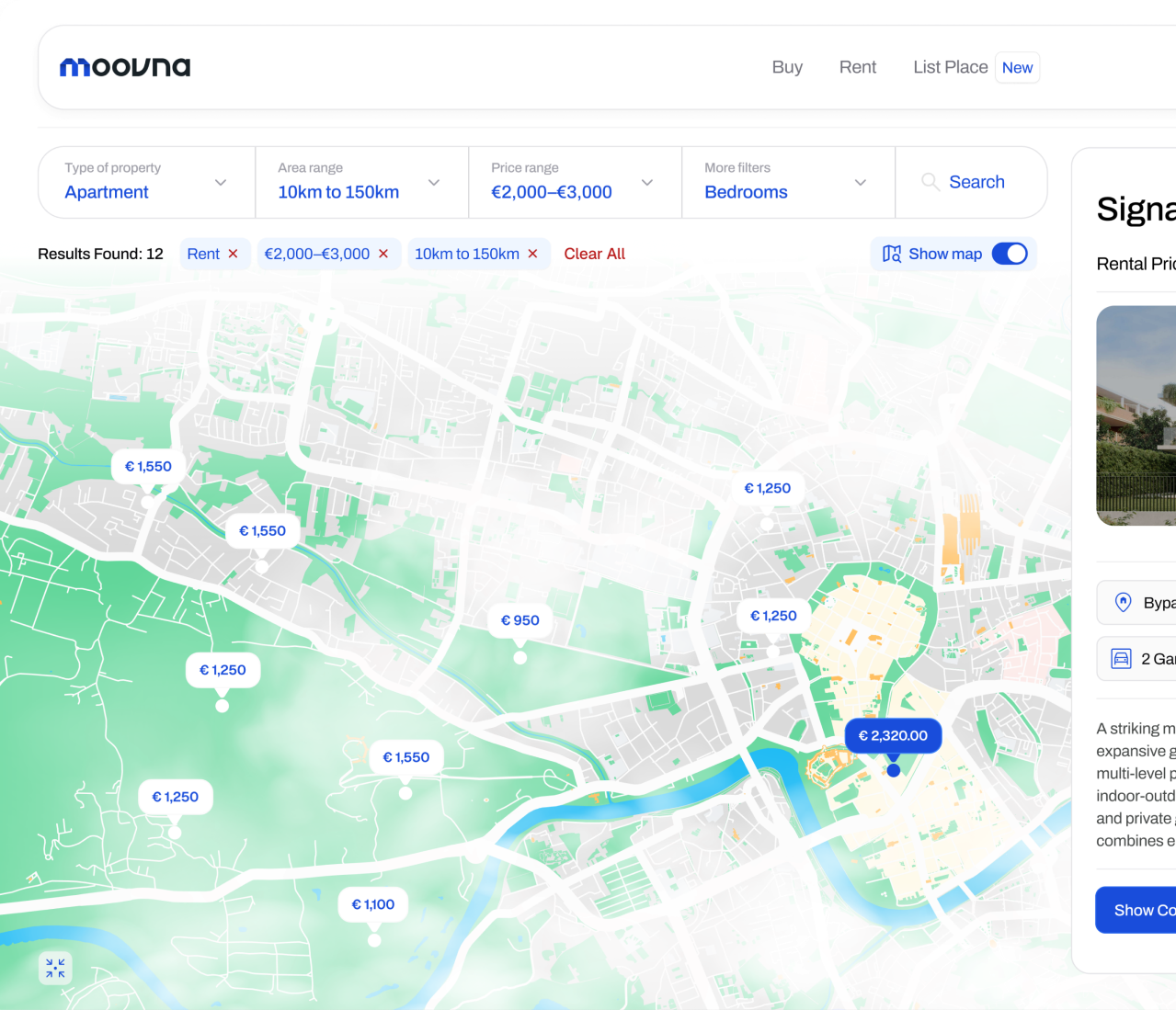This screenshot has height=1010, width=1176.
Task: Remove the Rent filter chip
Action: tap(233, 254)
